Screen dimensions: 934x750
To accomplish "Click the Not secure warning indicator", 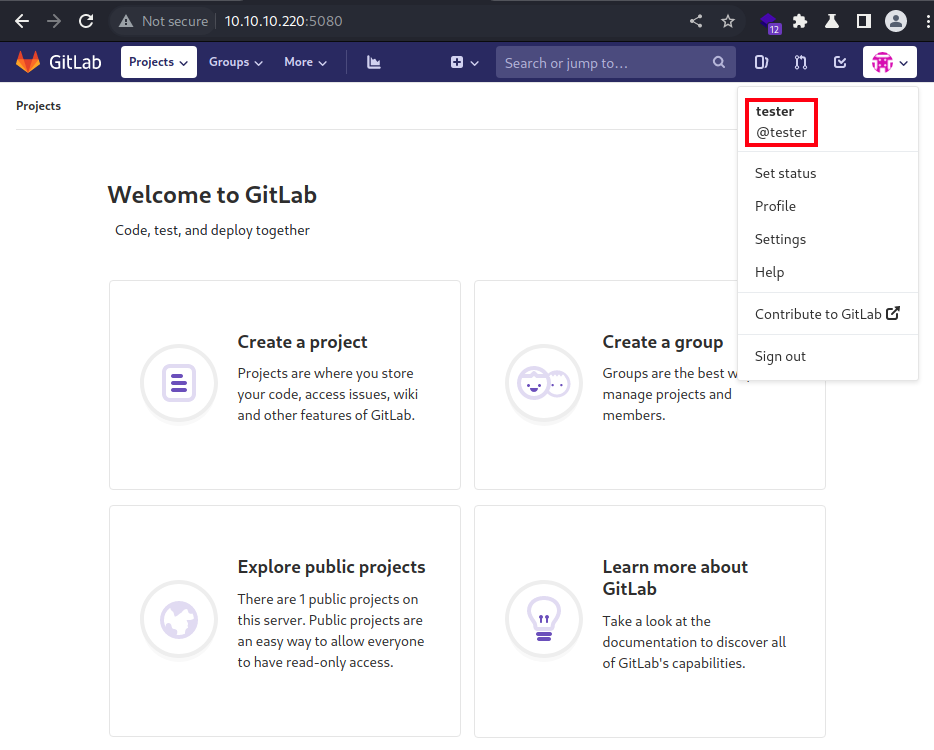I will (x=163, y=21).
